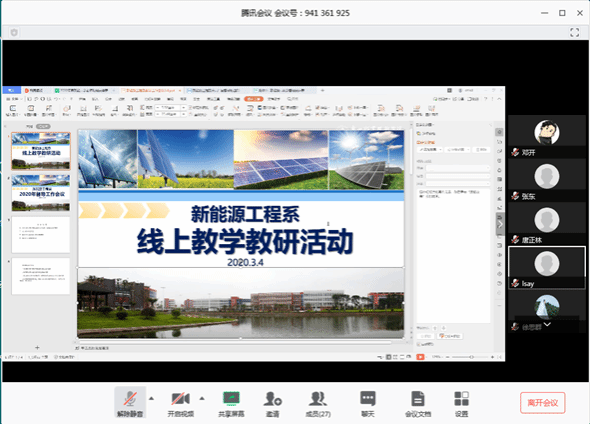Switch to slide sorter view icon
This screenshot has height=424, width=590.
395,357
